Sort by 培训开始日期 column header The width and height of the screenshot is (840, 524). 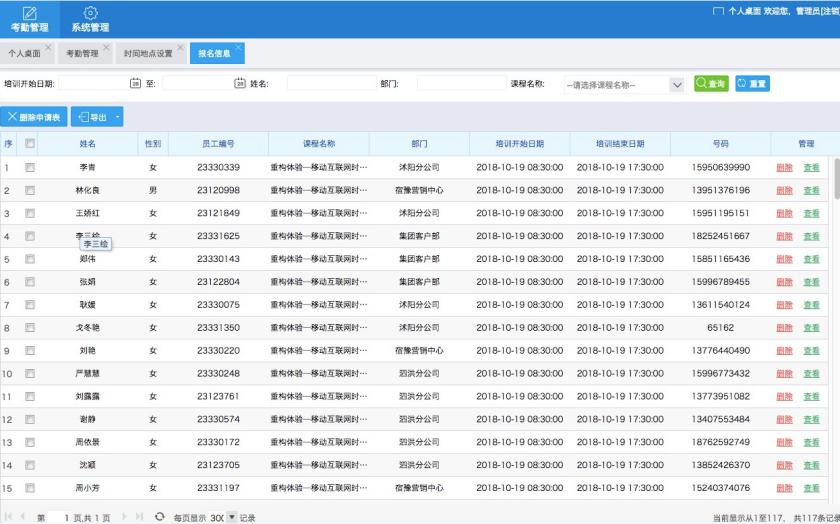(x=520, y=144)
